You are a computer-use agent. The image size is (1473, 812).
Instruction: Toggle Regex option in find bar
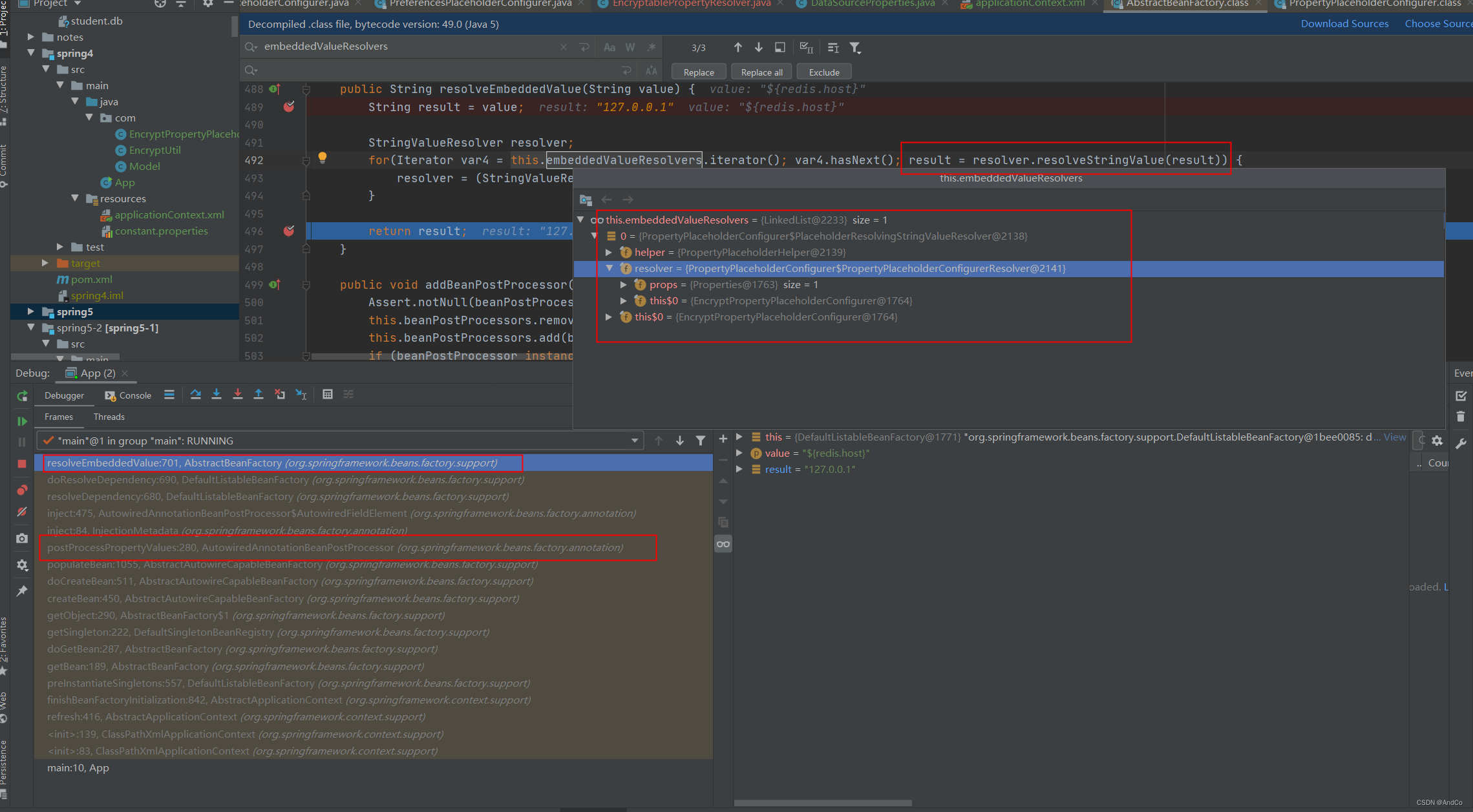(x=652, y=47)
